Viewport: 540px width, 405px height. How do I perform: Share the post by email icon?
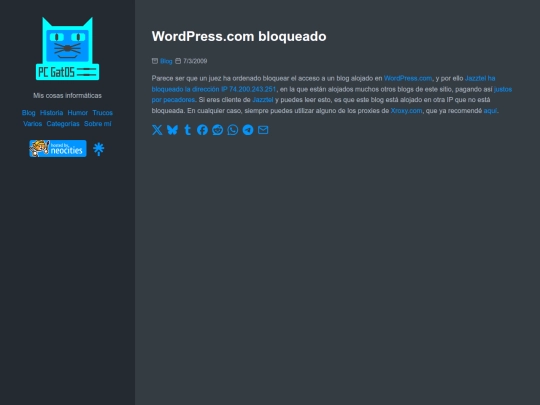pyautogui.click(x=263, y=130)
